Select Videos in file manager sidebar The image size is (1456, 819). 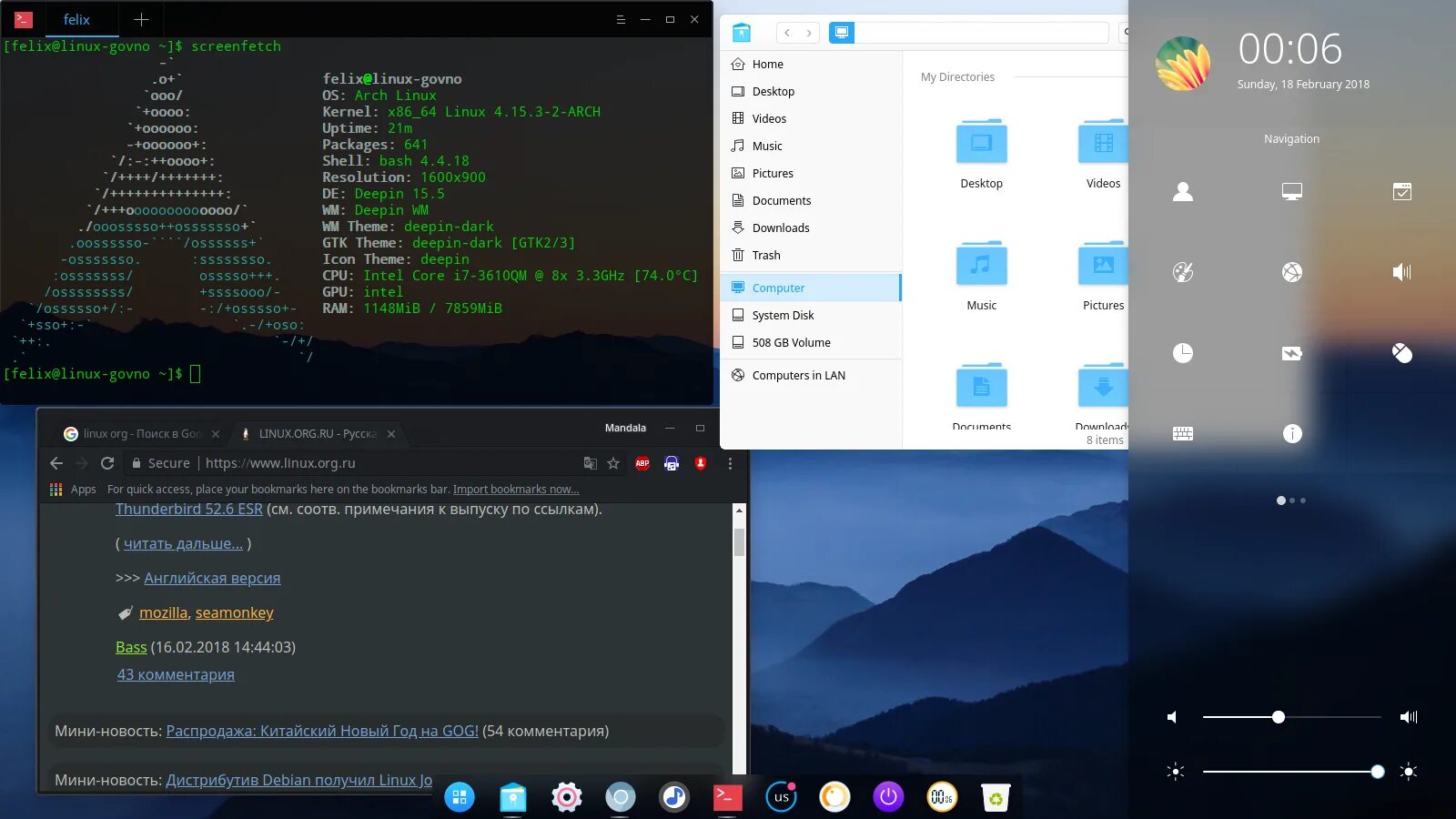(811, 119)
